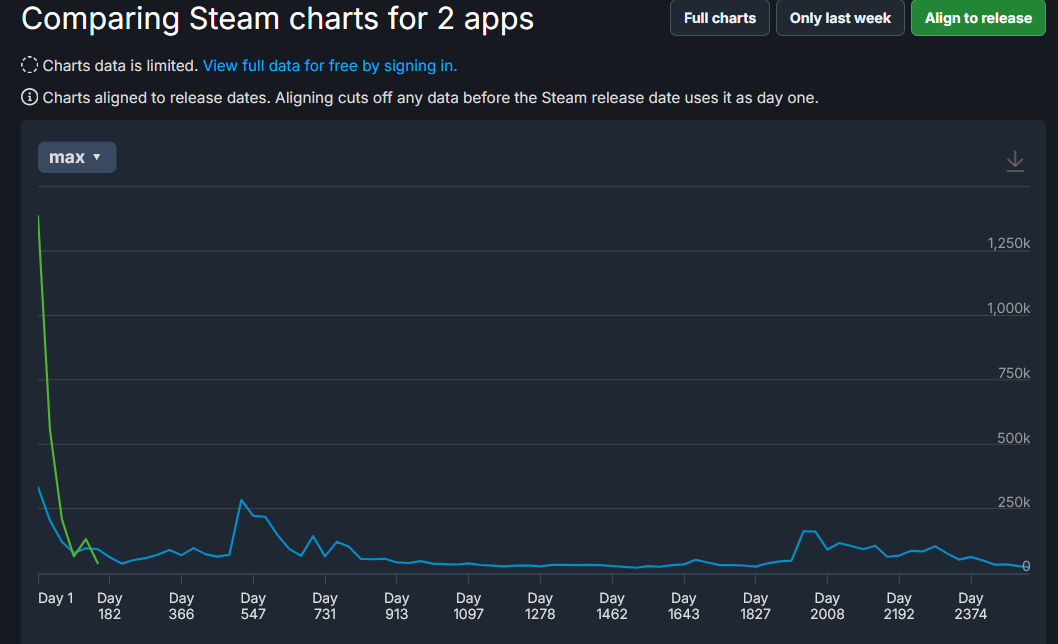Click the dashed circle icon beside "Charts data is limited"
The width and height of the screenshot is (1058, 644).
[30, 65]
